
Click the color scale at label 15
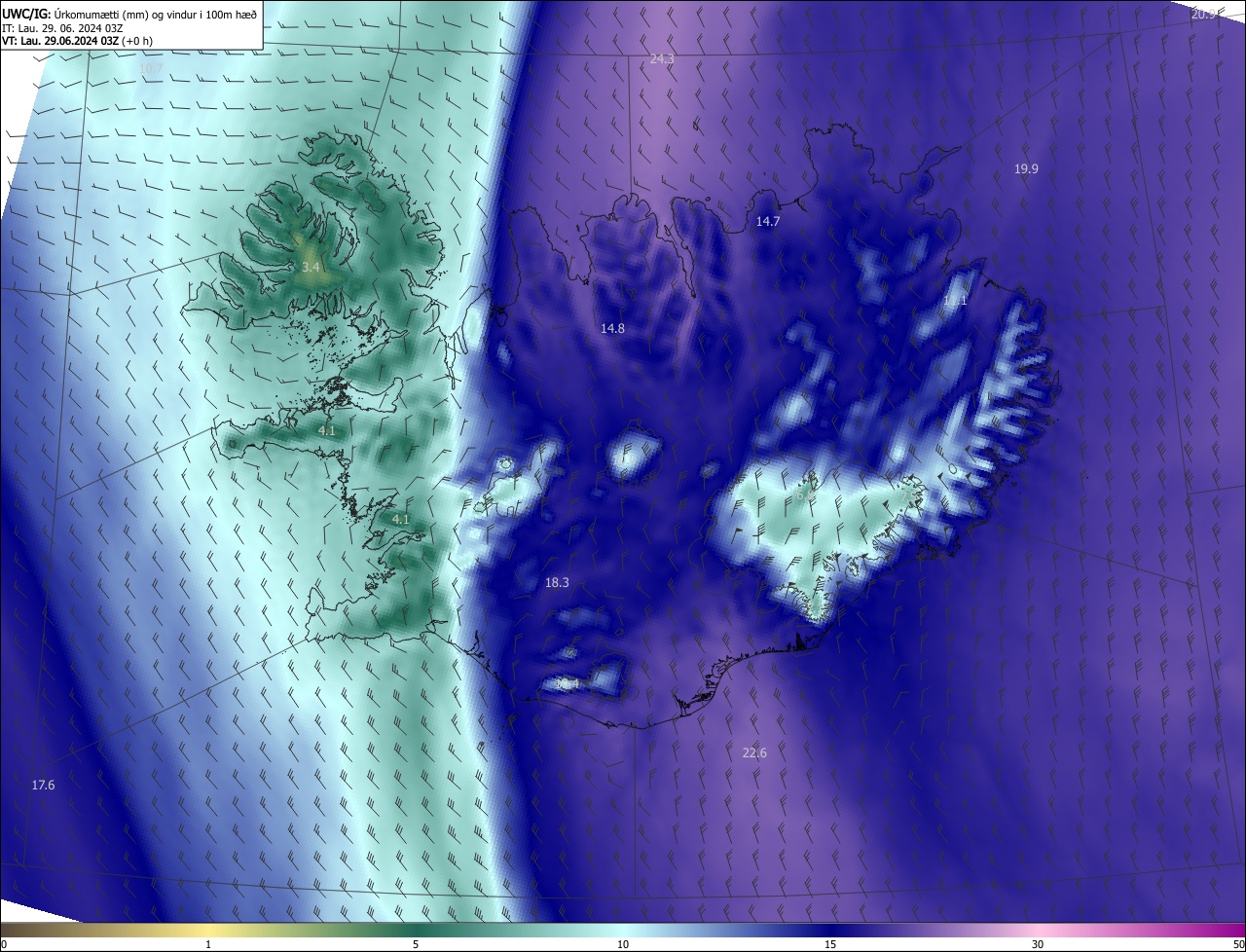pos(830,945)
